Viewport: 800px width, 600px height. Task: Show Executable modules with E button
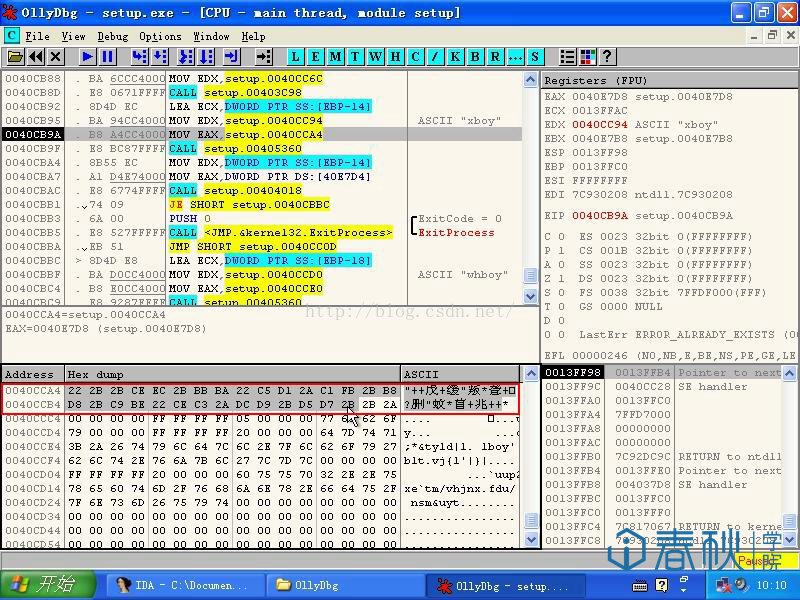(x=315, y=57)
